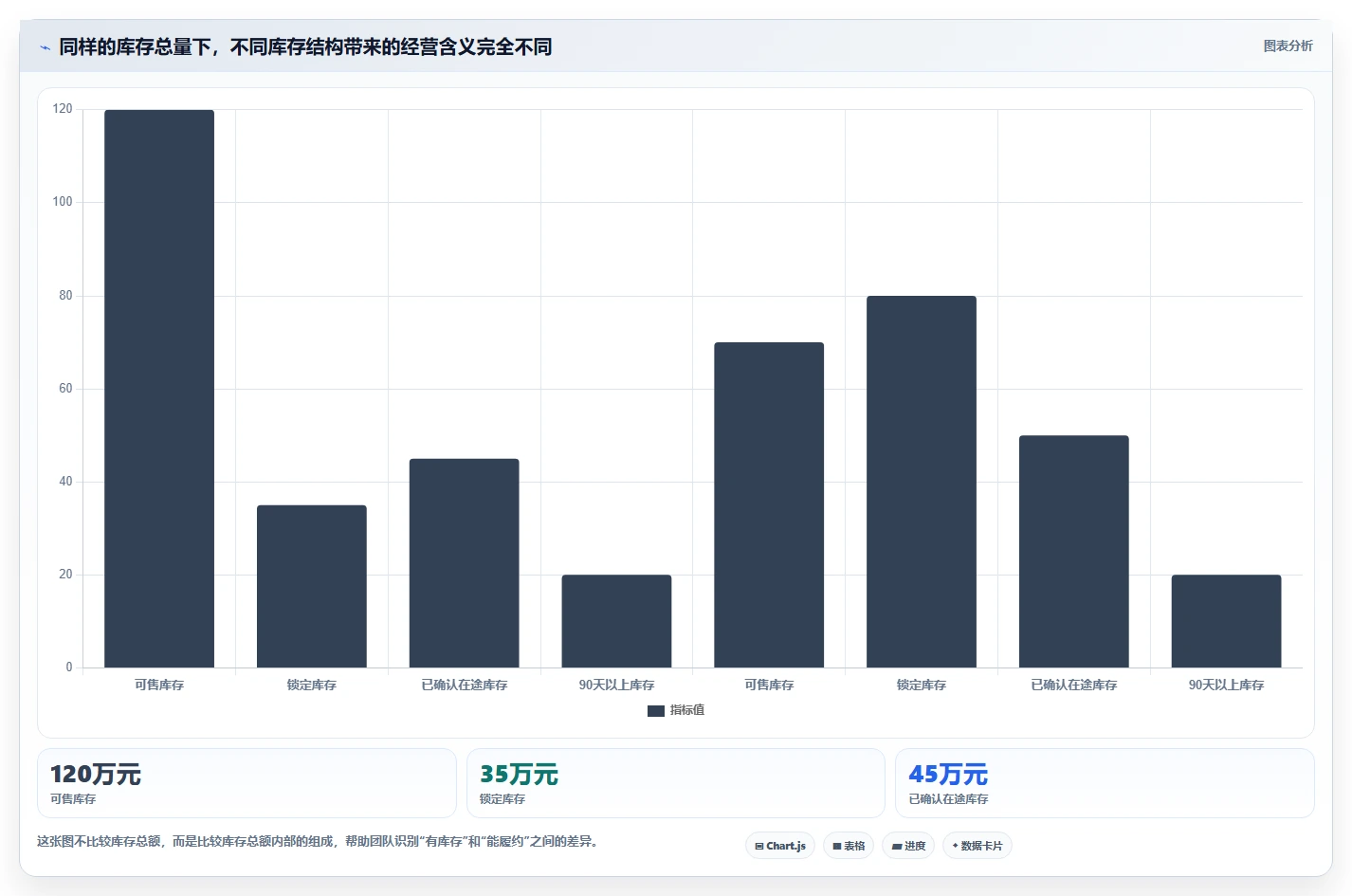Open the 进度 chip

point(908,846)
